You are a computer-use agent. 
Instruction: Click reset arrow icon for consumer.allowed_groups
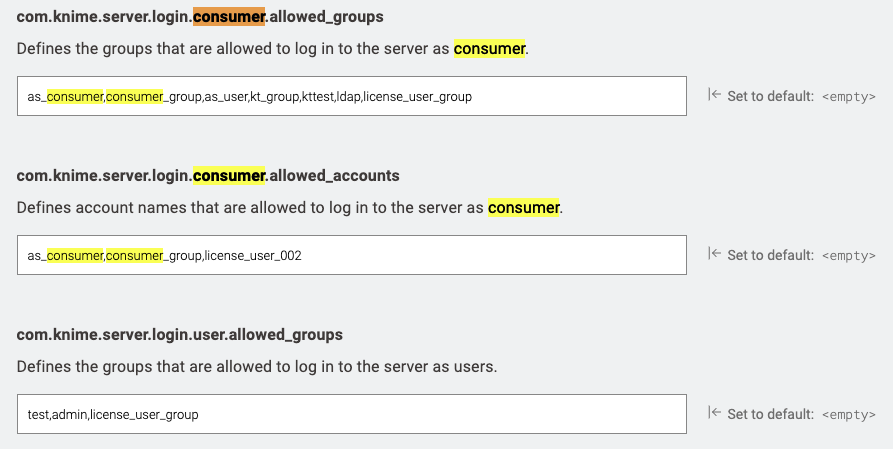(714, 95)
